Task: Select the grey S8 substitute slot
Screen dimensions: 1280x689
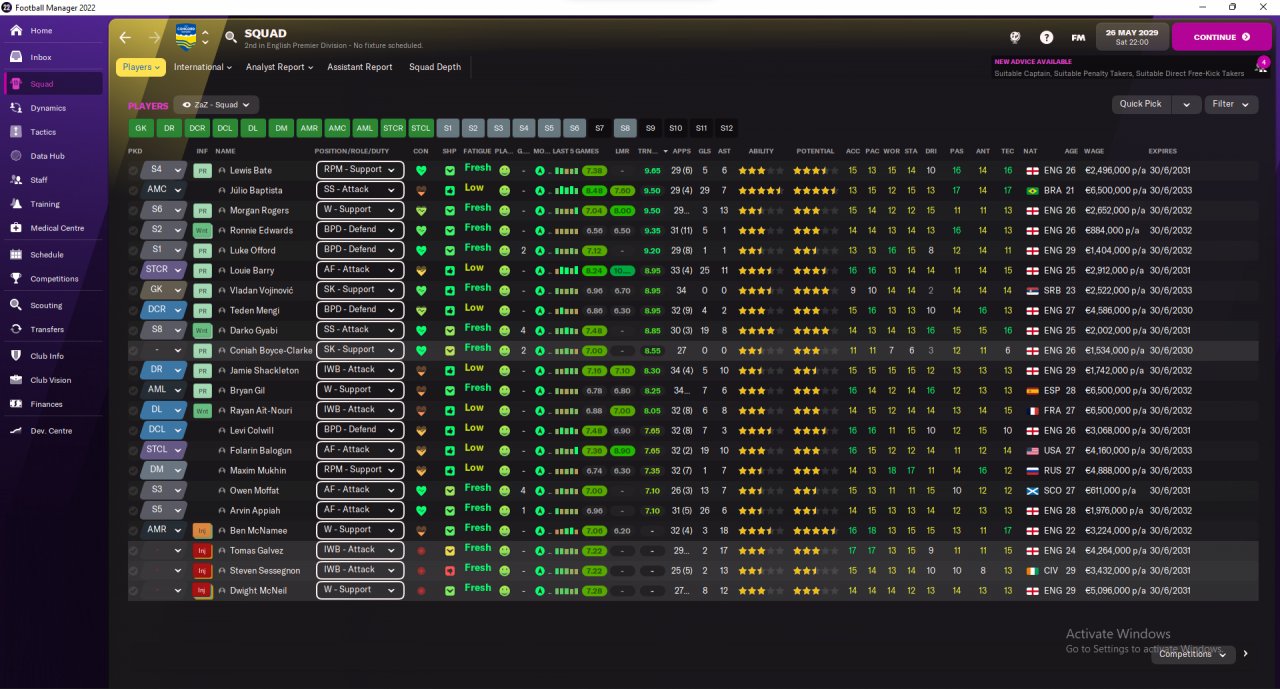Action: tap(625, 128)
